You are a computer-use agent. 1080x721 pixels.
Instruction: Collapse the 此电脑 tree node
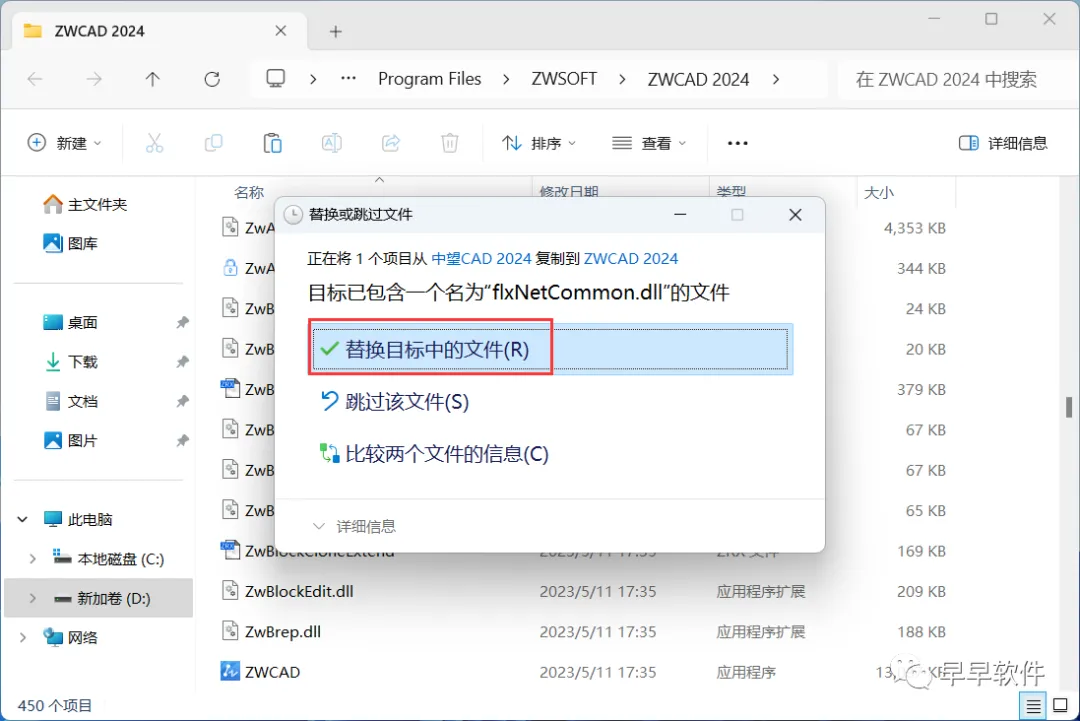pyautogui.click(x=23, y=519)
